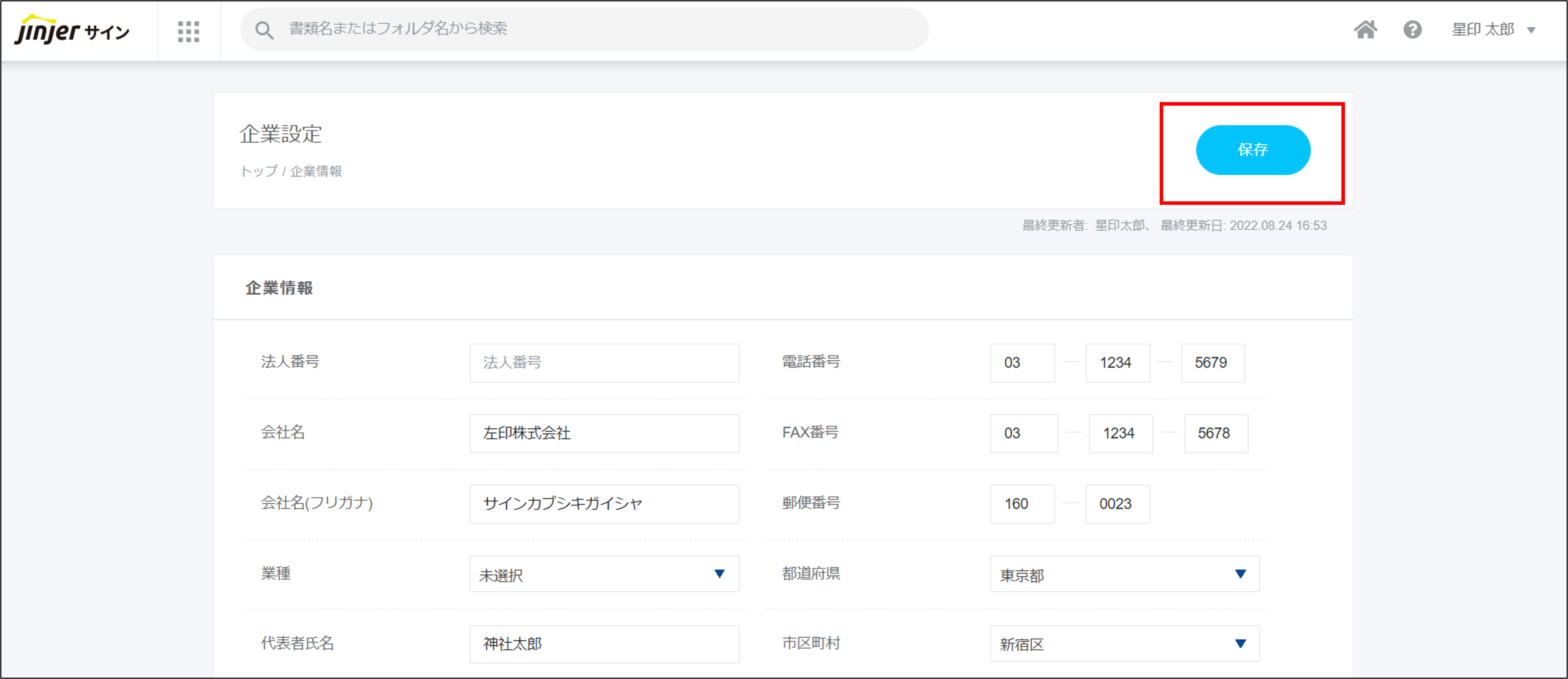This screenshot has width=1568, height=679.
Task: Click the 代表者氏名 field with 神社太郎
Action: [x=604, y=644]
